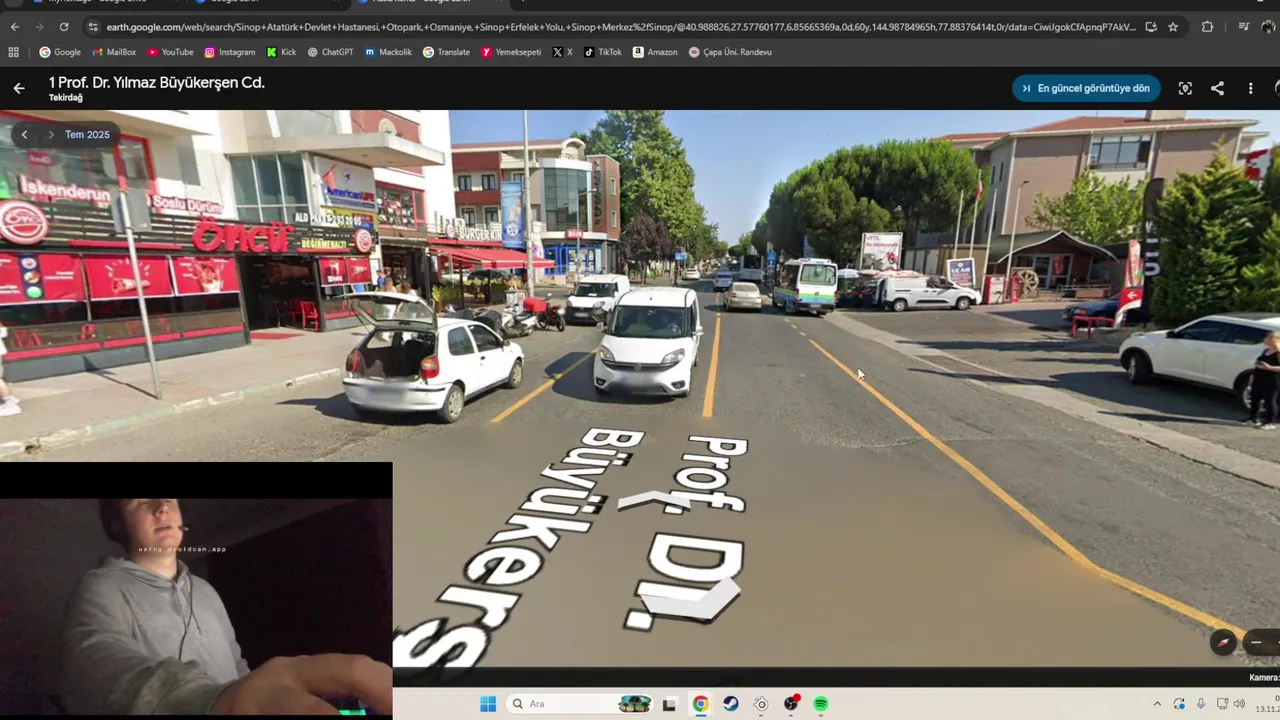This screenshot has width=1280, height=720.
Task: Go to previous imagery date arrow
Action: coord(25,134)
